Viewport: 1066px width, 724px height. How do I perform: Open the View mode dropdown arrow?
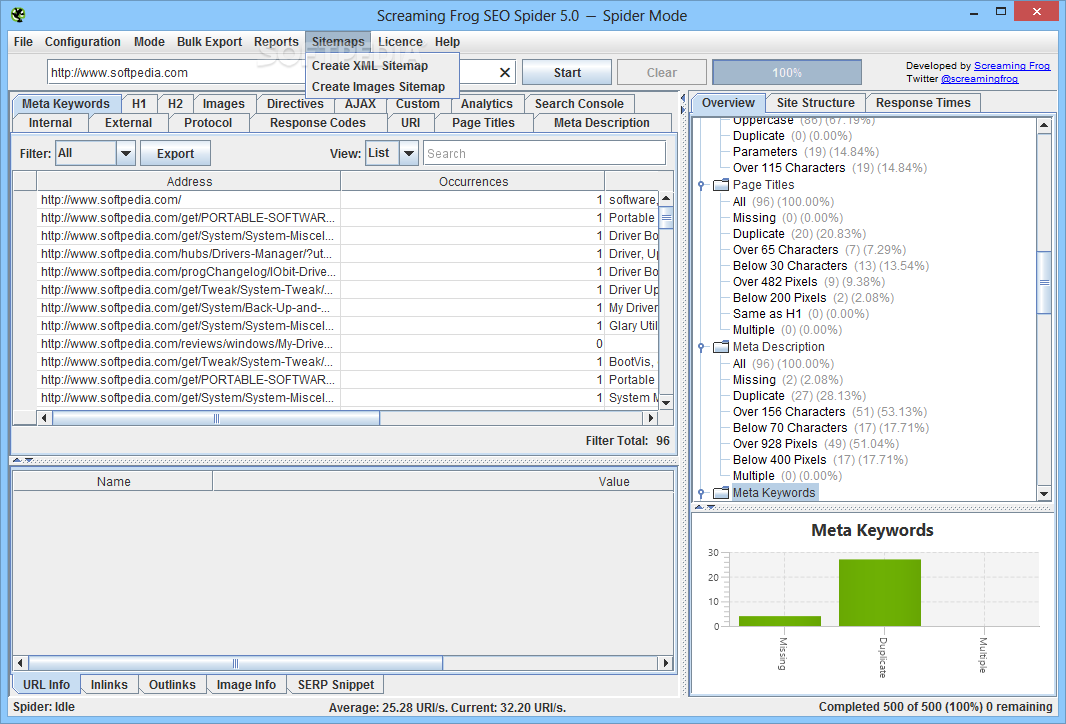pyautogui.click(x=409, y=154)
